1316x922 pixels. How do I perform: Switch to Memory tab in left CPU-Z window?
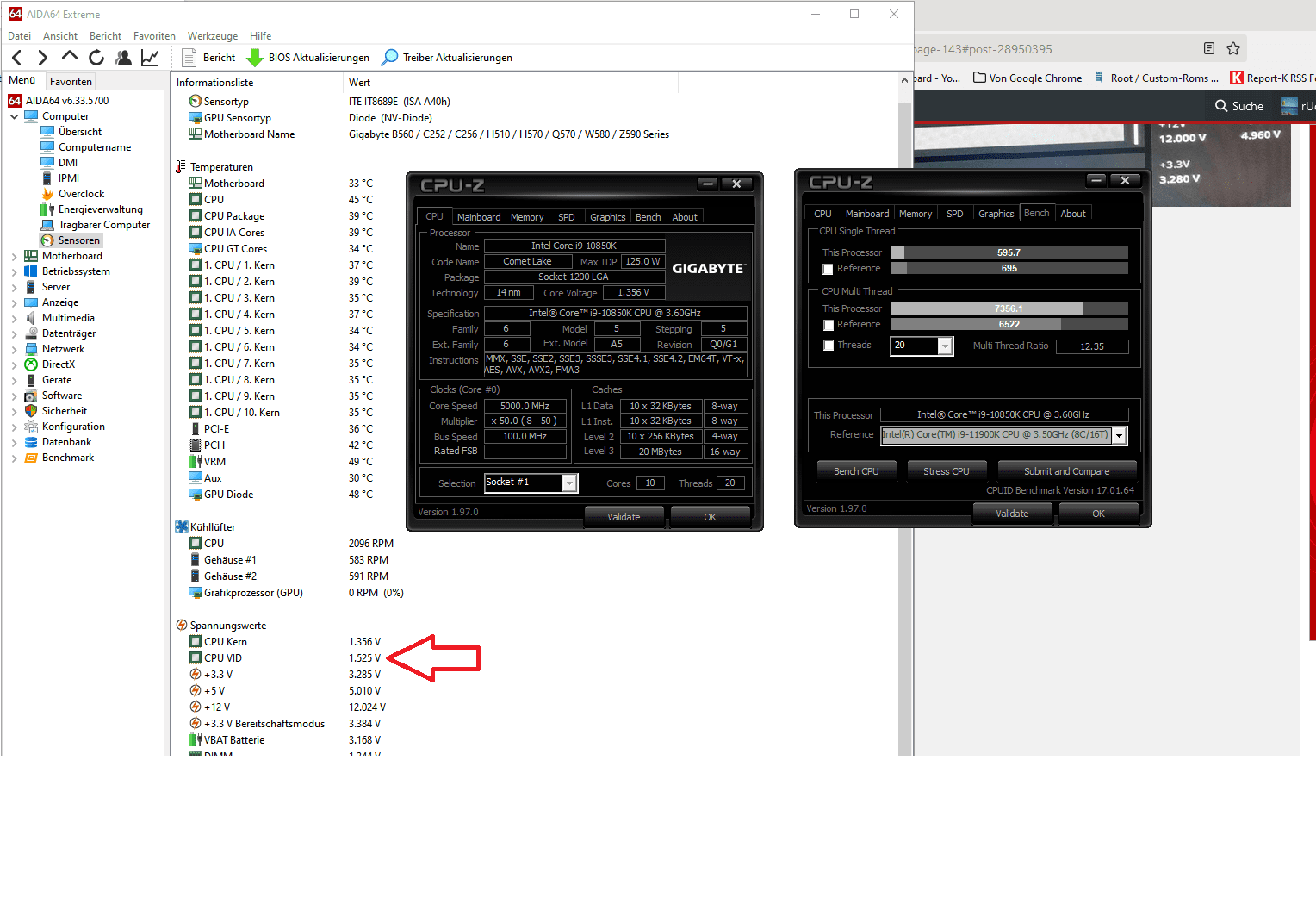(x=527, y=217)
